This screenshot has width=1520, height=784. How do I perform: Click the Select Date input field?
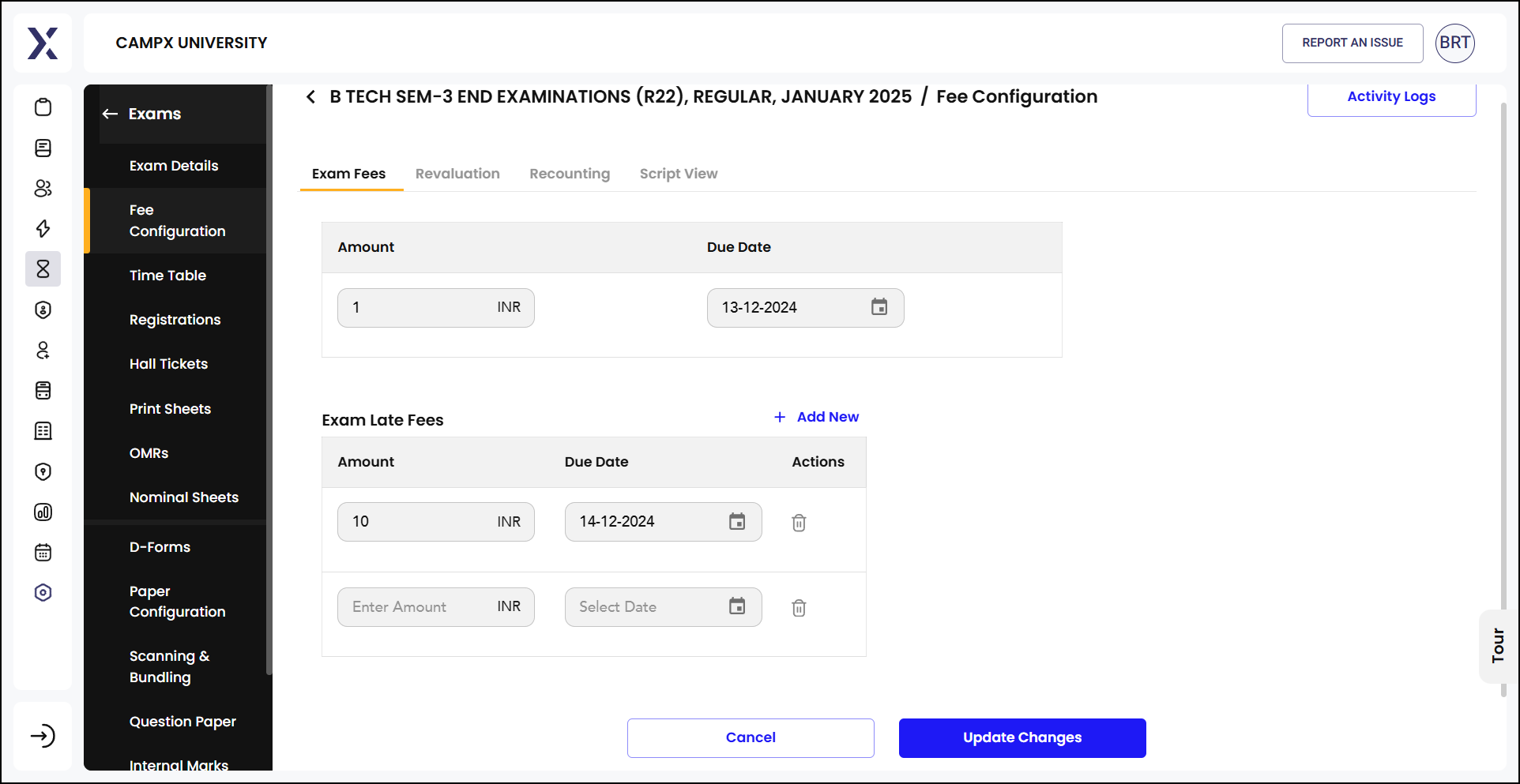(x=664, y=606)
